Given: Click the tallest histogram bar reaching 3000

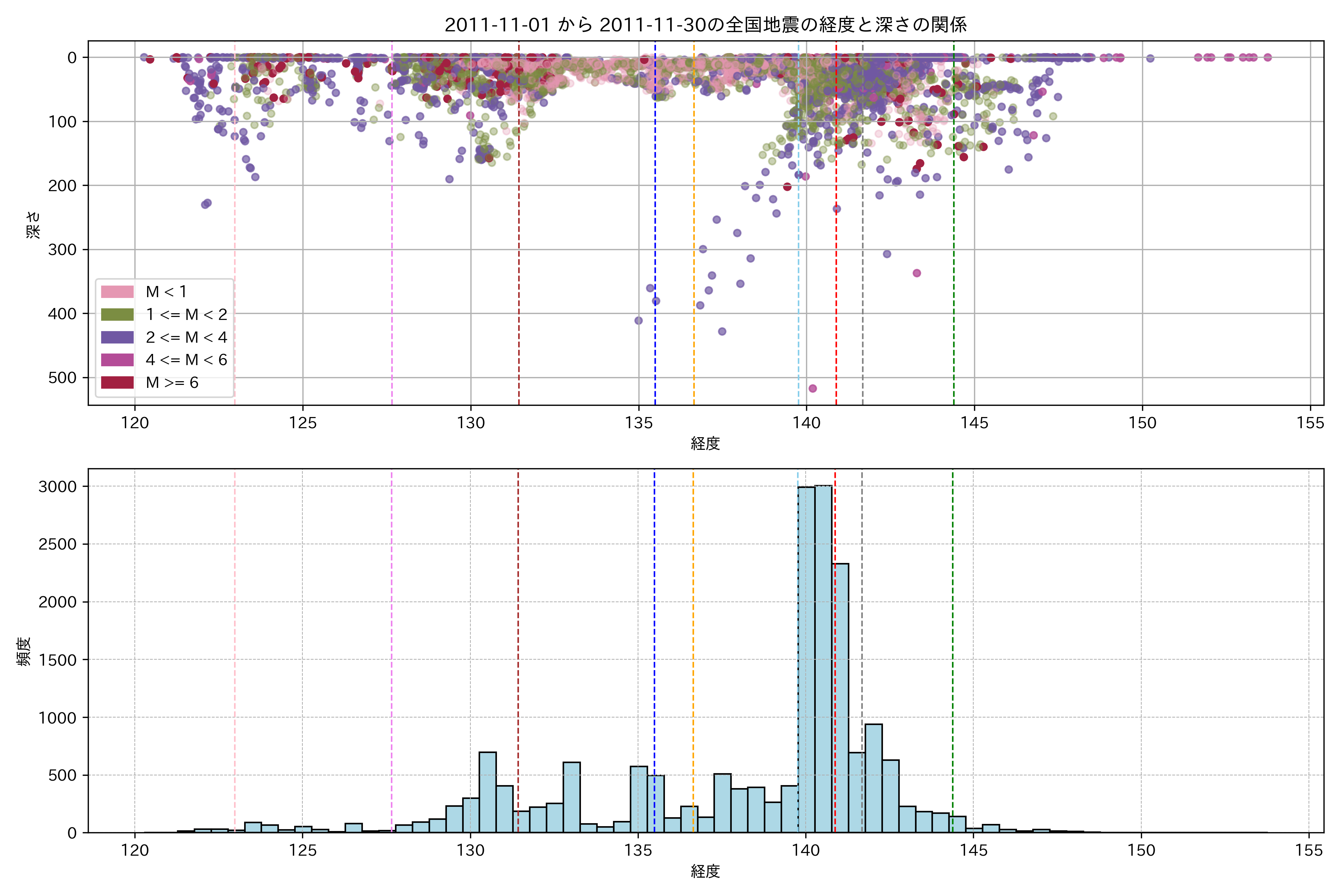Looking at the screenshot, I should pos(823,657).
